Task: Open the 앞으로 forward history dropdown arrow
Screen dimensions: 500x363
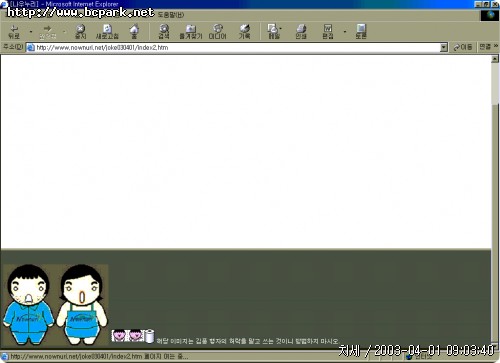Action: click(x=64, y=32)
